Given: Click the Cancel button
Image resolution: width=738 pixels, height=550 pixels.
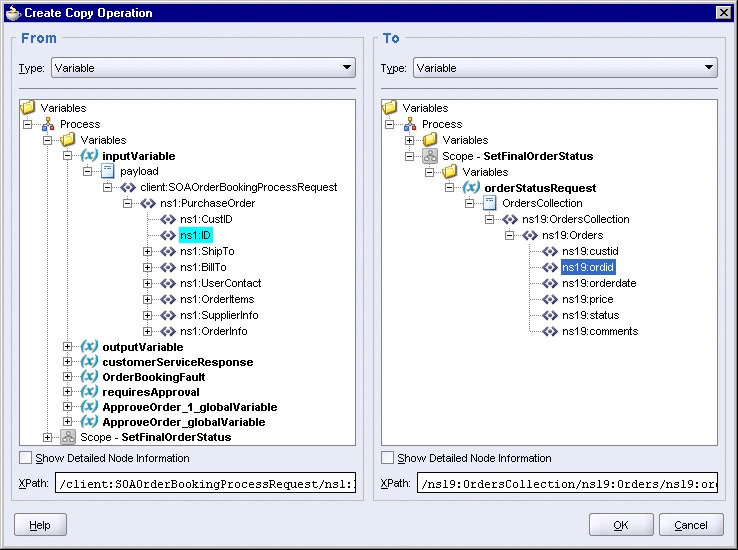Looking at the screenshot, I should tap(691, 525).
